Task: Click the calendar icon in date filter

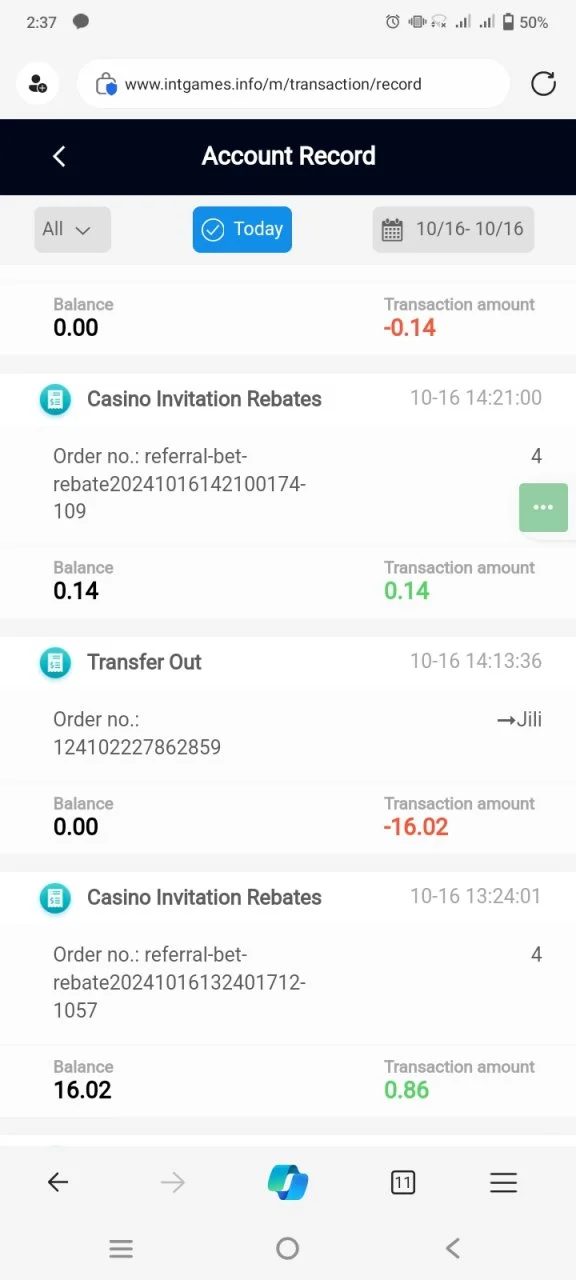Action: tap(392, 230)
